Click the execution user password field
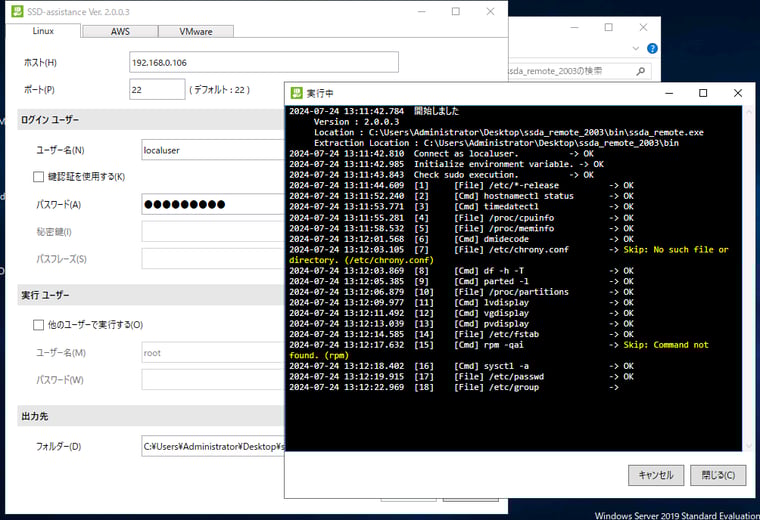This screenshot has height=520, width=760. pos(213,380)
